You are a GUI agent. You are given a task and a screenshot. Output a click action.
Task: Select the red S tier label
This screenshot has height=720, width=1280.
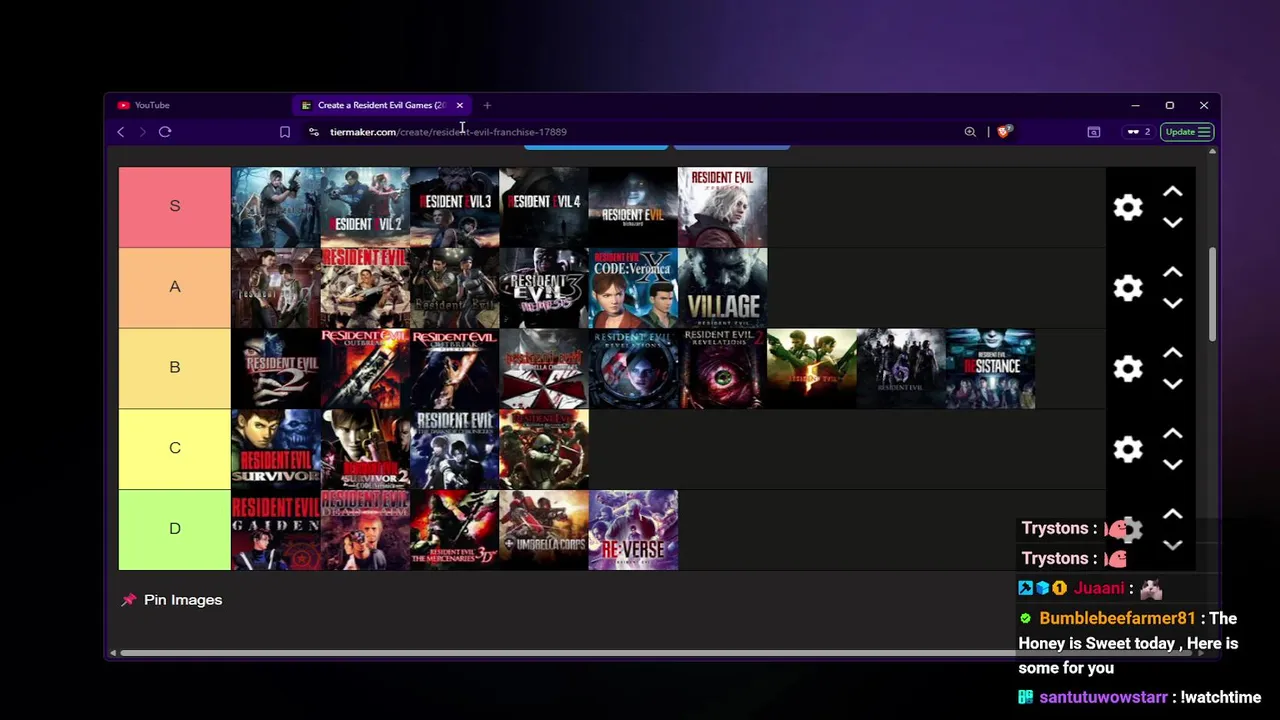[174, 207]
